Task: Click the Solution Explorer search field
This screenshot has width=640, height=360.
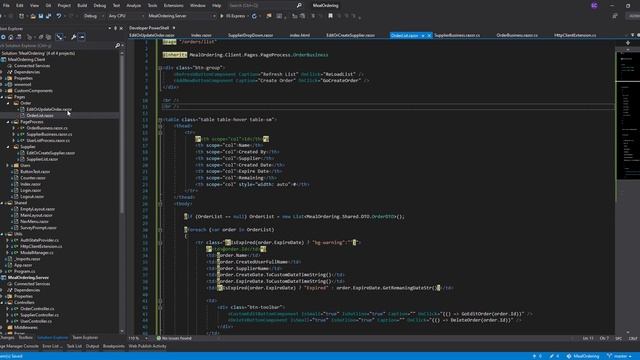Action: click(x=57, y=46)
